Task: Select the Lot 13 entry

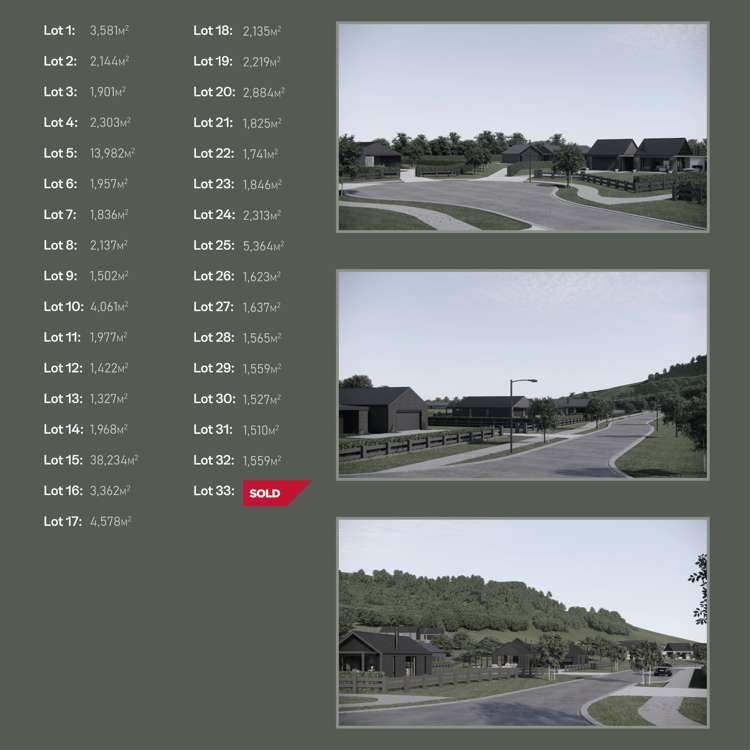Action: click(85, 399)
